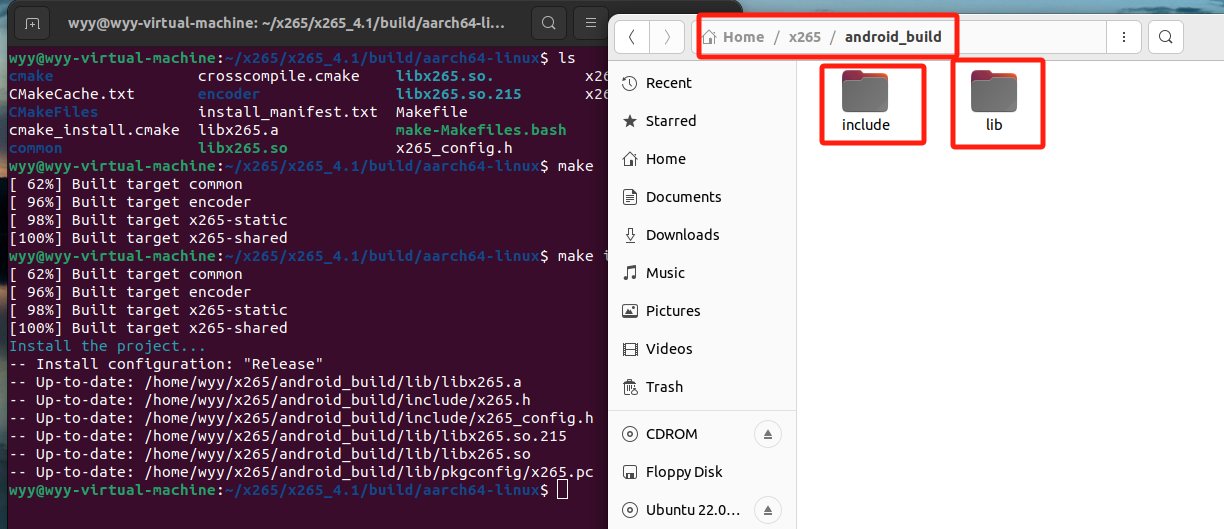Open the lib folder
1224x529 pixels.
click(x=994, y=101)
